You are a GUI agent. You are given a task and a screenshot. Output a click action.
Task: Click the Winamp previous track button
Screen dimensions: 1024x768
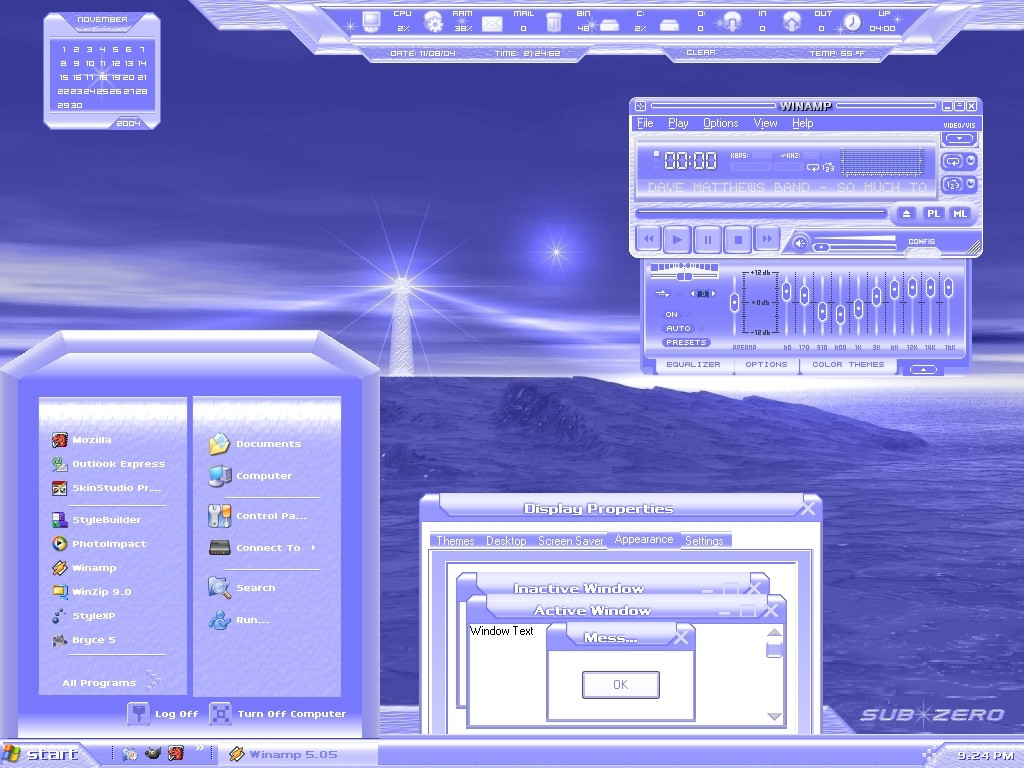point(648,239)
